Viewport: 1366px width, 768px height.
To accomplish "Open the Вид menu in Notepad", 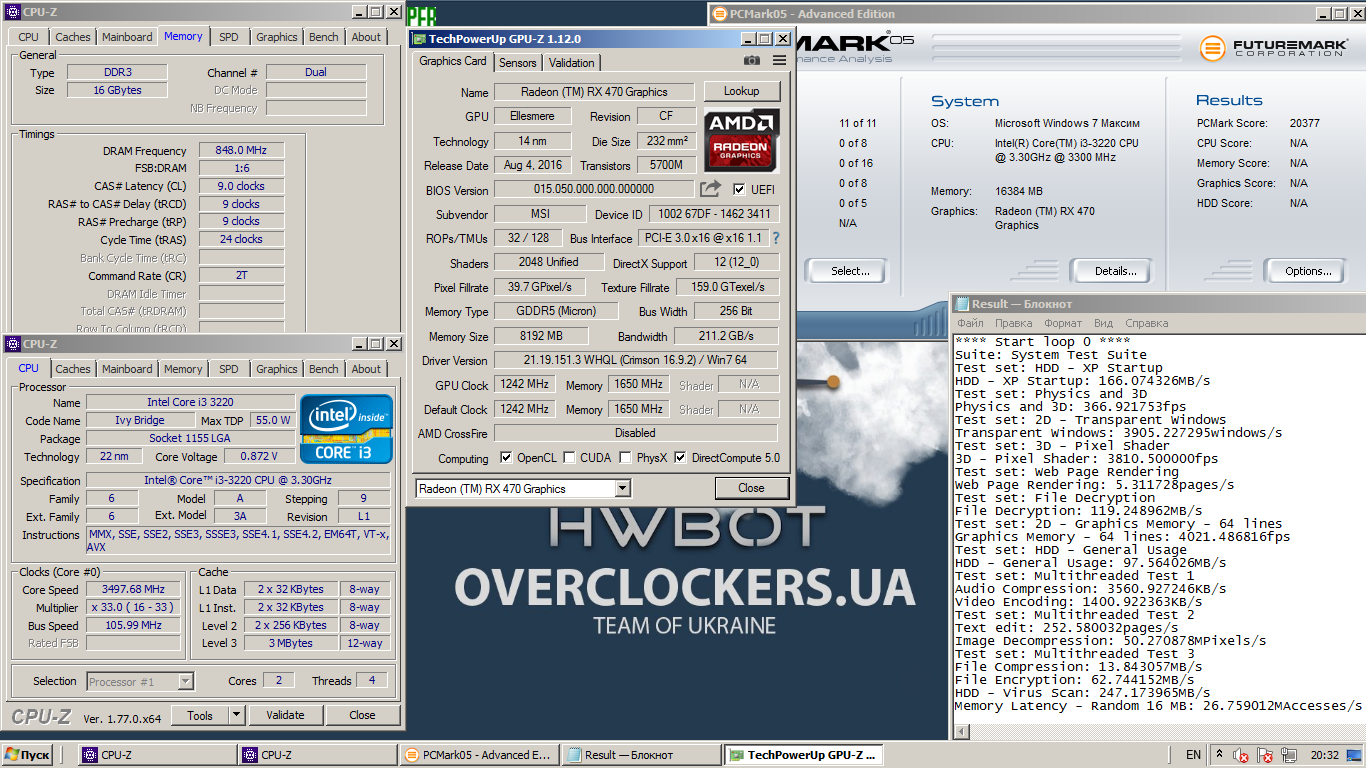I will [x=1103, y=323].
